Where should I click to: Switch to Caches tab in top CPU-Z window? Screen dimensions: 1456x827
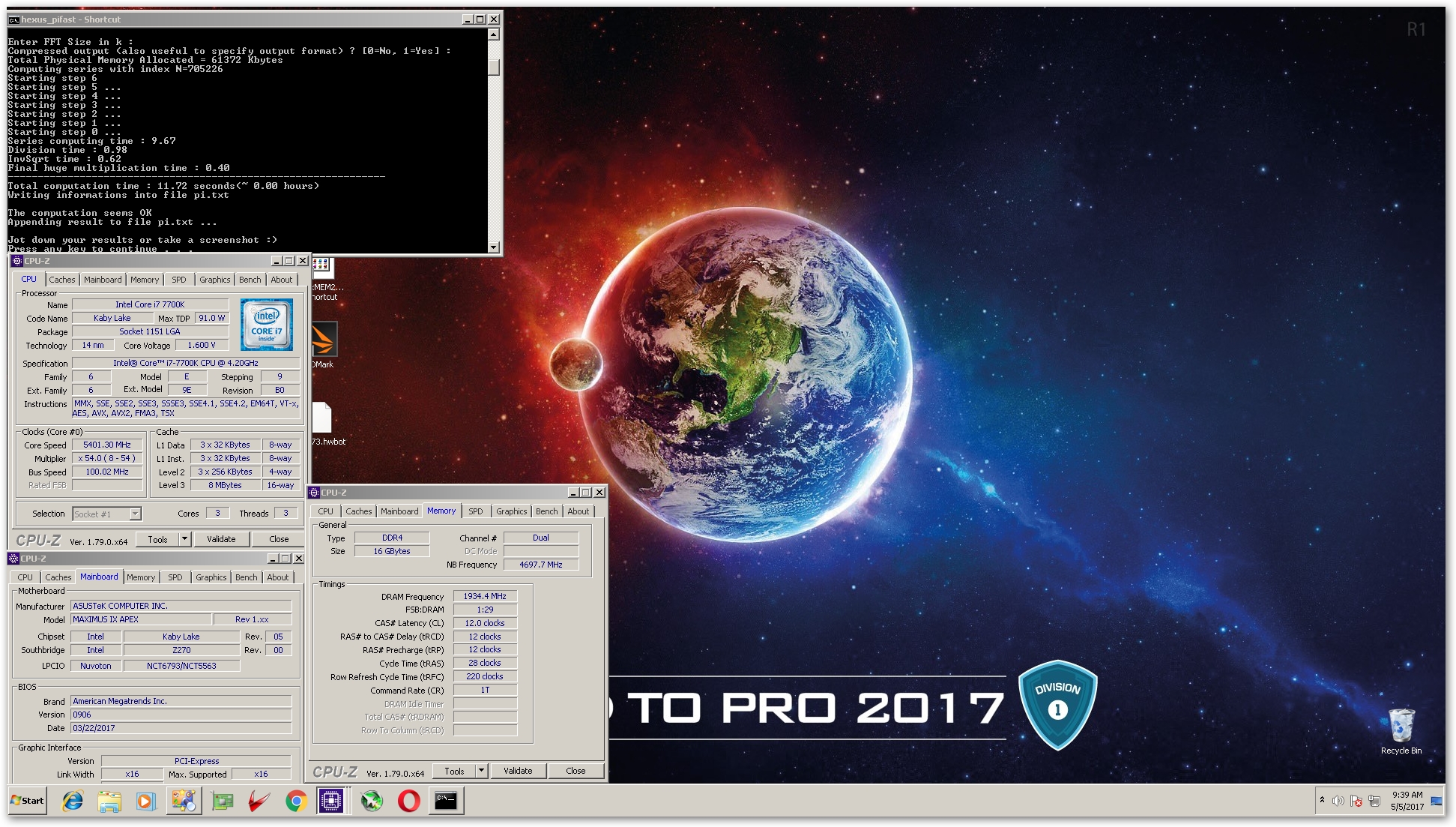62,280
